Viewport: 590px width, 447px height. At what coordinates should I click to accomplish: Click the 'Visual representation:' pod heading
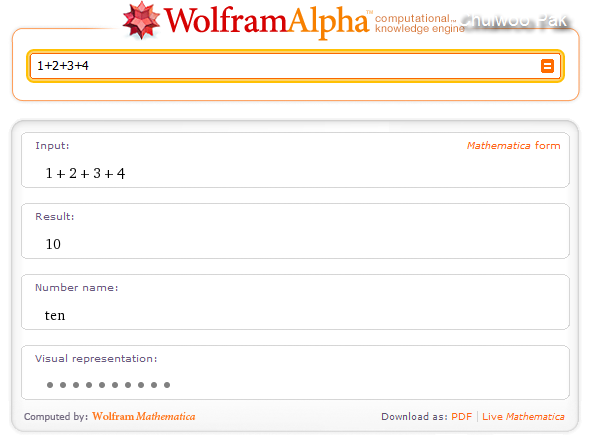(96, 359)
